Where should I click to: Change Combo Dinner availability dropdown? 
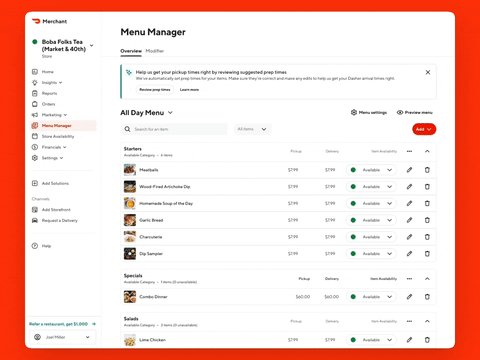click(371, 297)
